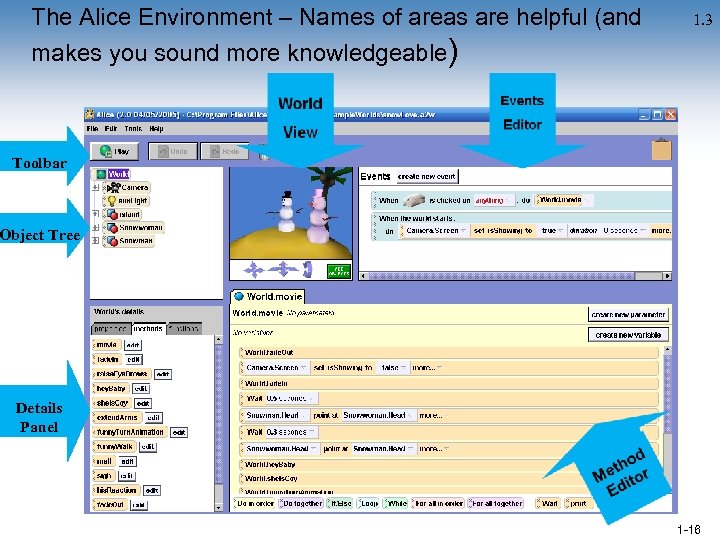This screenshot has width=720, height=540.
Task: Open the File menu
Action: [x=92, y=129]
